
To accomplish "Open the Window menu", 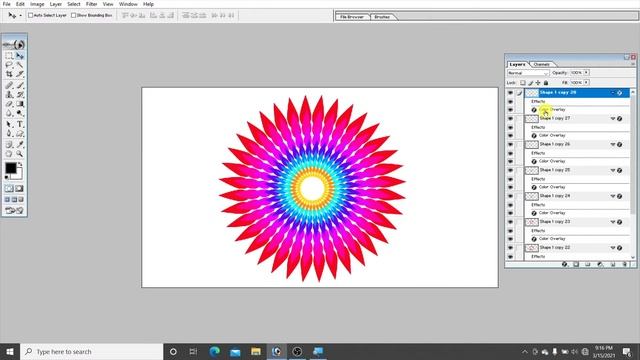I will (128, 4).
